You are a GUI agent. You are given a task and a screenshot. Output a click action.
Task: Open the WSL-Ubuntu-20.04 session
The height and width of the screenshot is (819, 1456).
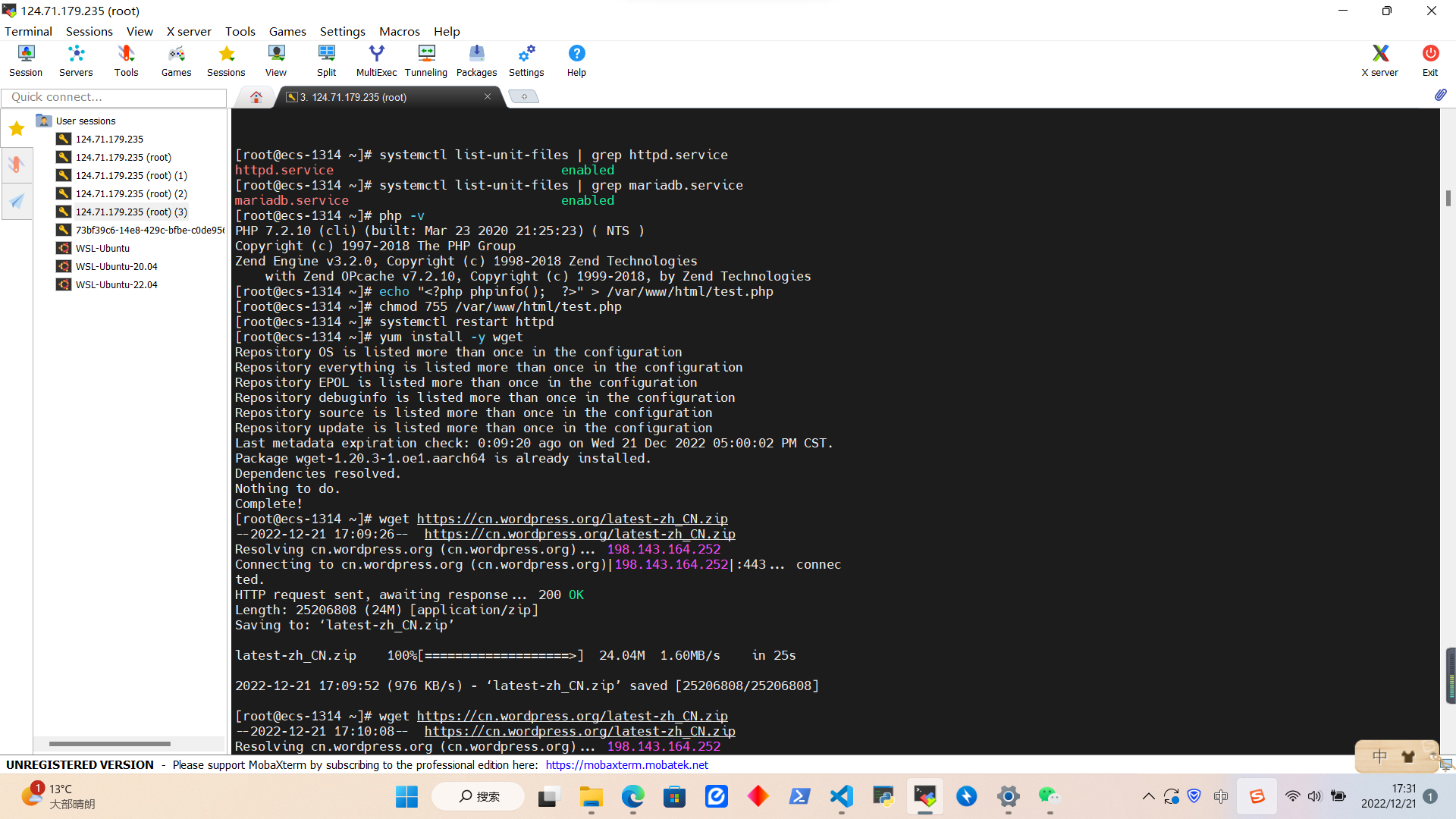116,267
